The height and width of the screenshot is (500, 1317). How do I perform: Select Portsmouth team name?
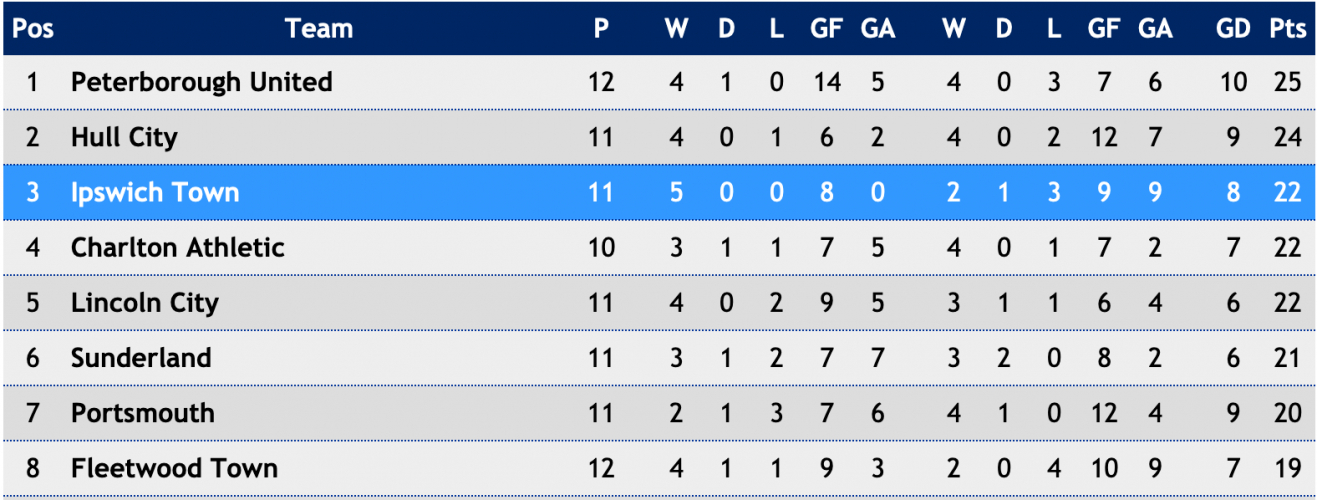[142, 412]
